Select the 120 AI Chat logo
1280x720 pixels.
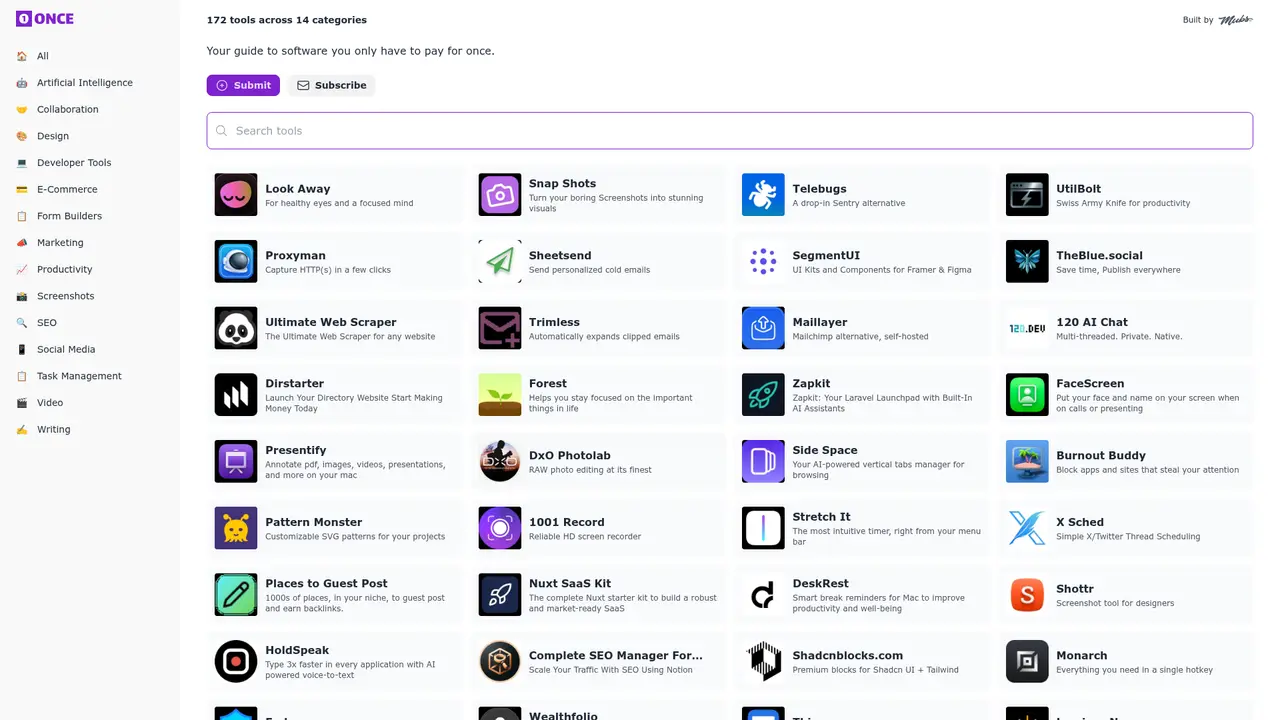[x=1027, y=328]
